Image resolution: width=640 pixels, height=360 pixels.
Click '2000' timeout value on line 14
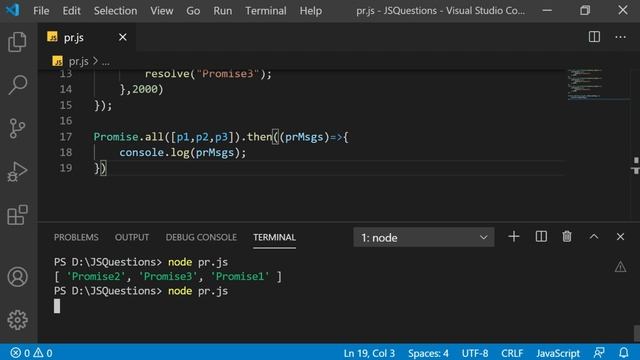click(144, 89)
